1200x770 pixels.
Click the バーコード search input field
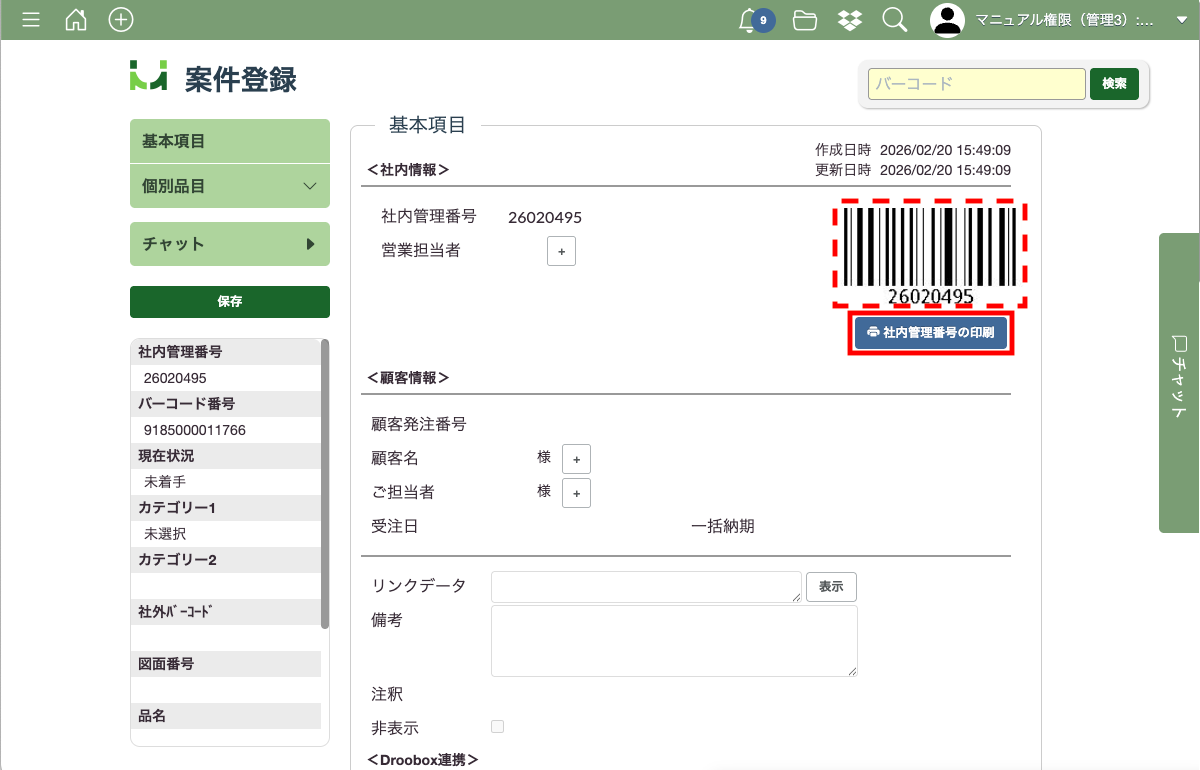pos(976,84)
